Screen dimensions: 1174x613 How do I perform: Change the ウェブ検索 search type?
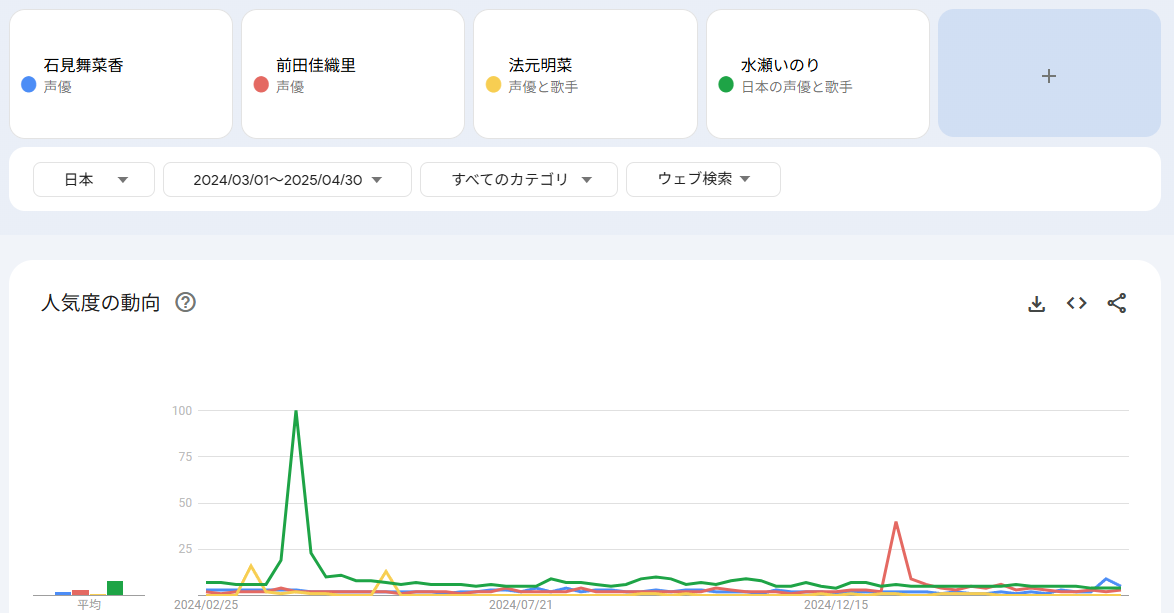(x=703, y=180)
